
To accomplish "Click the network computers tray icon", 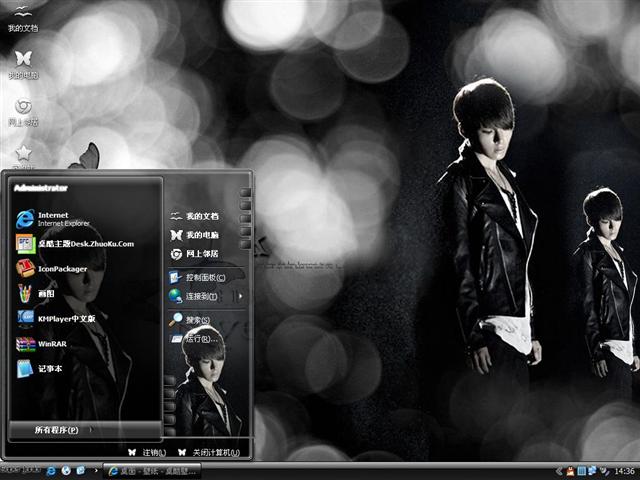I will point(592,471).
